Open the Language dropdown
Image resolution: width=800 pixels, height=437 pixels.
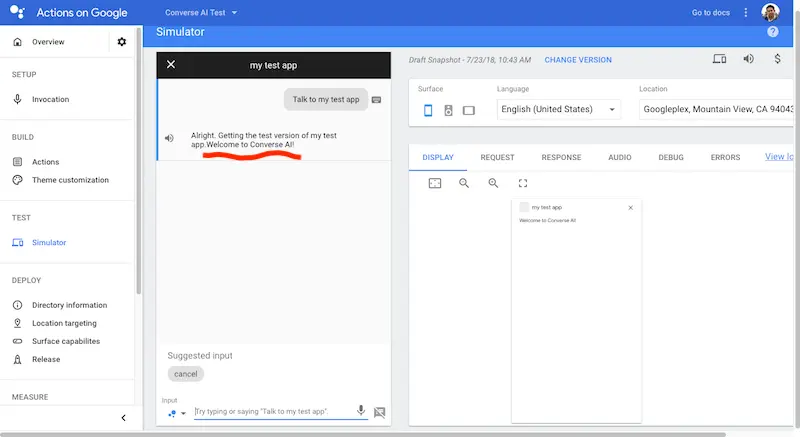click(559, 109)
